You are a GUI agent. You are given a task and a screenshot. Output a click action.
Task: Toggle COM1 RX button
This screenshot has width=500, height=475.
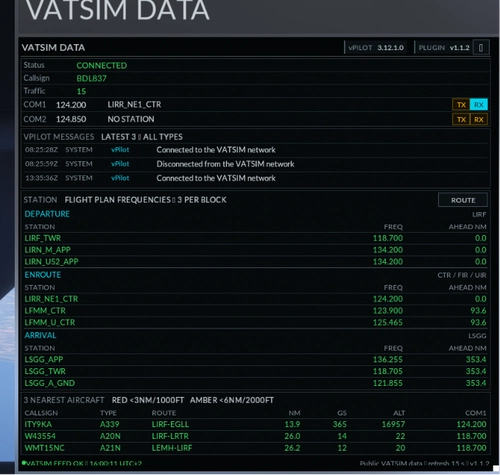(479, 105)
